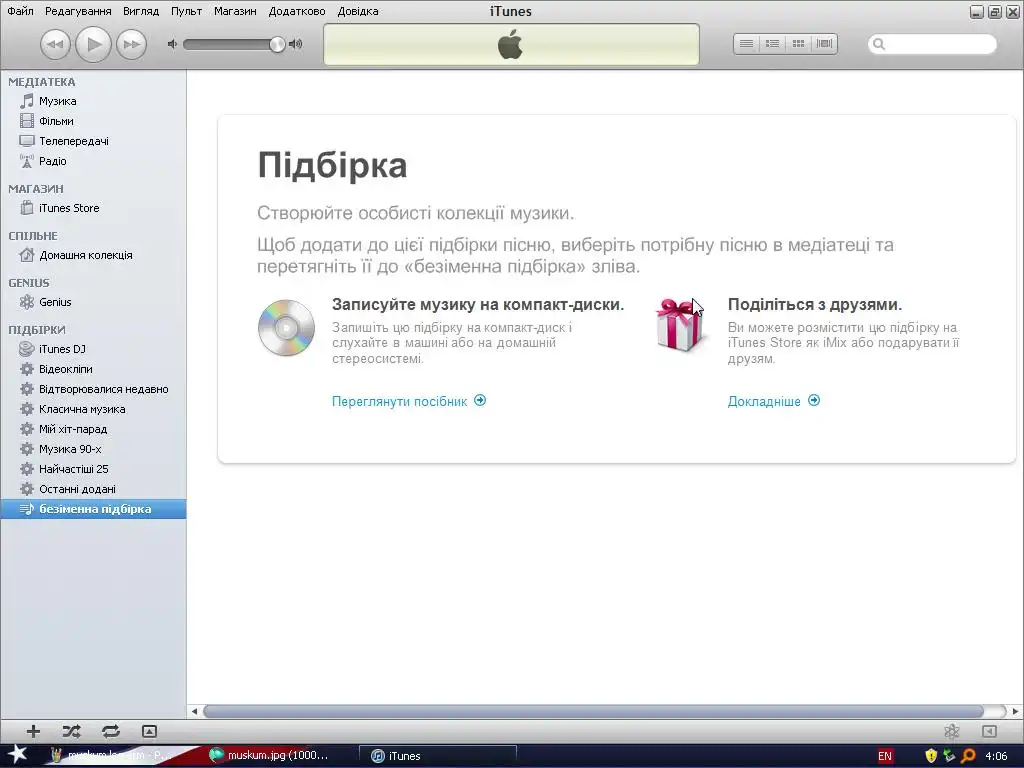Click the МЕДІАТЕКА section header

pos(42,82)
